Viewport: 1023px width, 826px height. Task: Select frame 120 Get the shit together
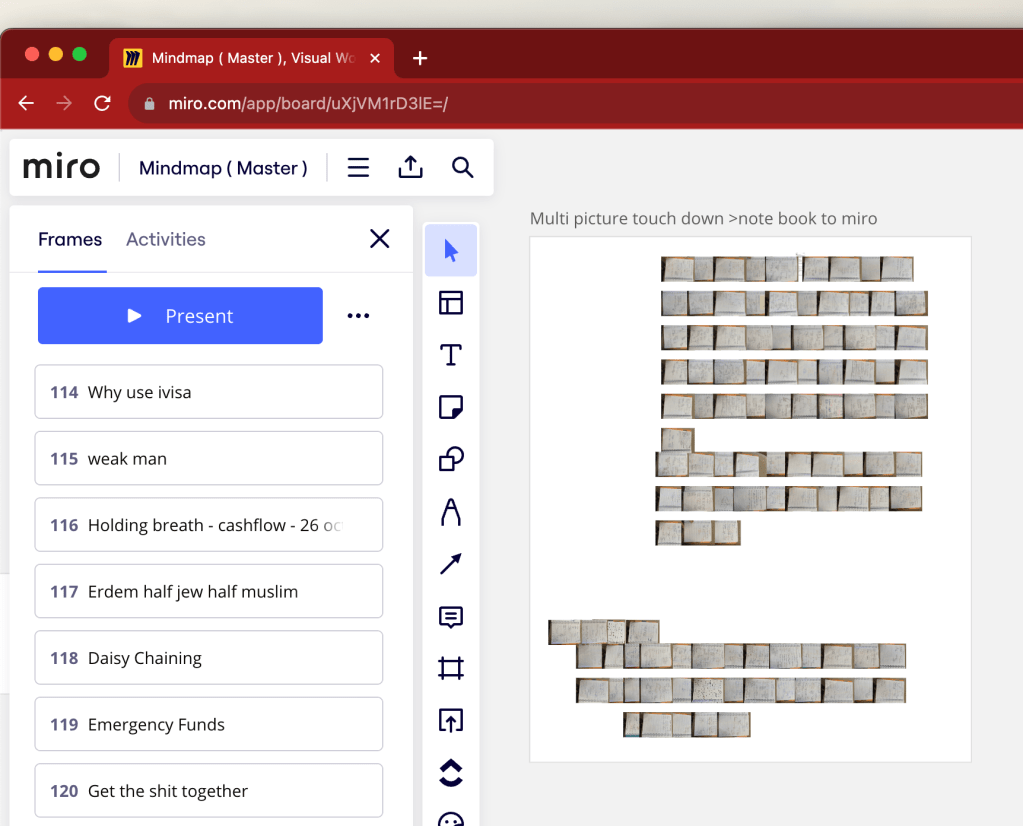(x=209, y=791)
